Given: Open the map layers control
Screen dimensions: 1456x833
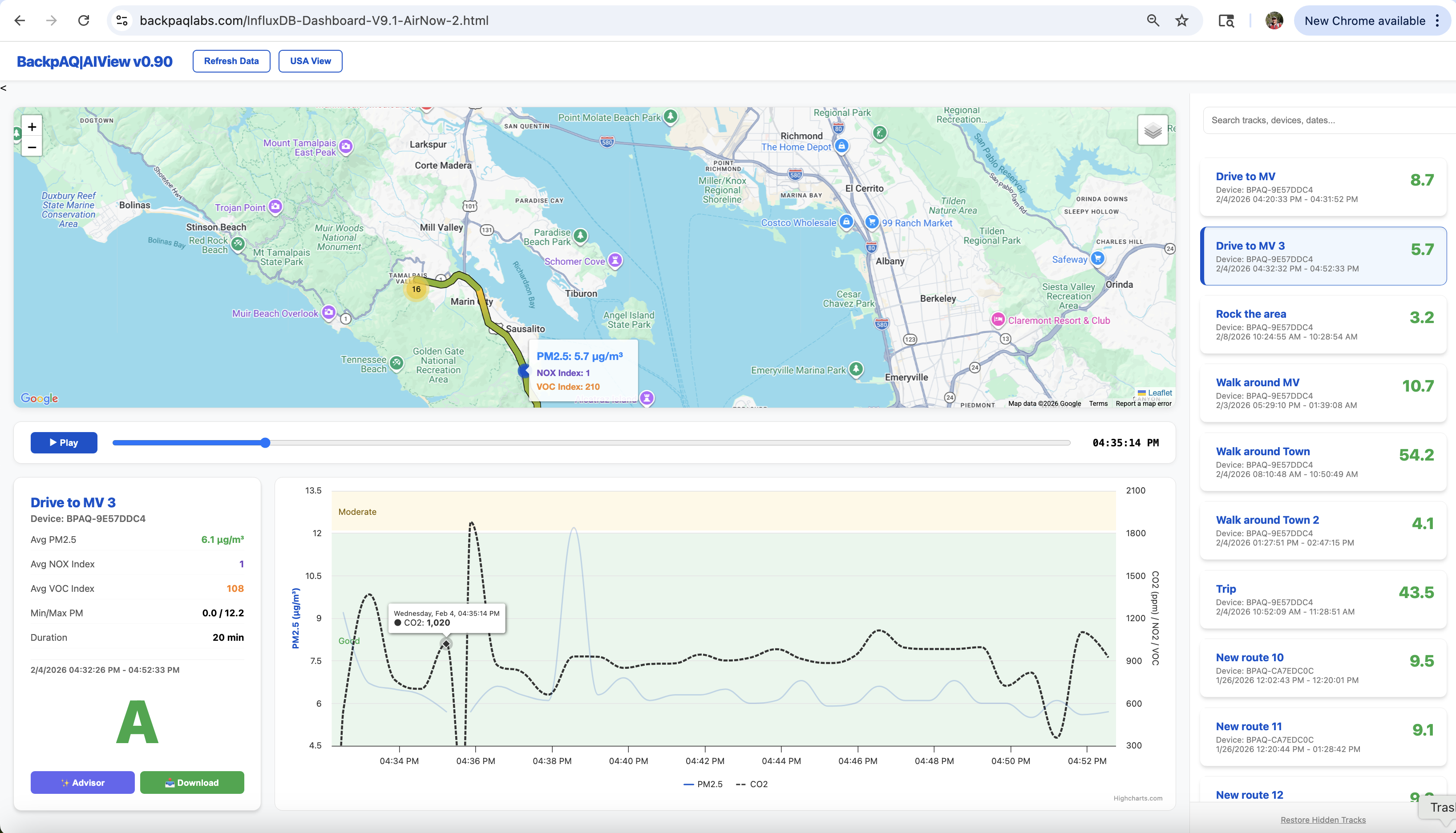Looking at the screenshot, I should (x=1152, y=130).
